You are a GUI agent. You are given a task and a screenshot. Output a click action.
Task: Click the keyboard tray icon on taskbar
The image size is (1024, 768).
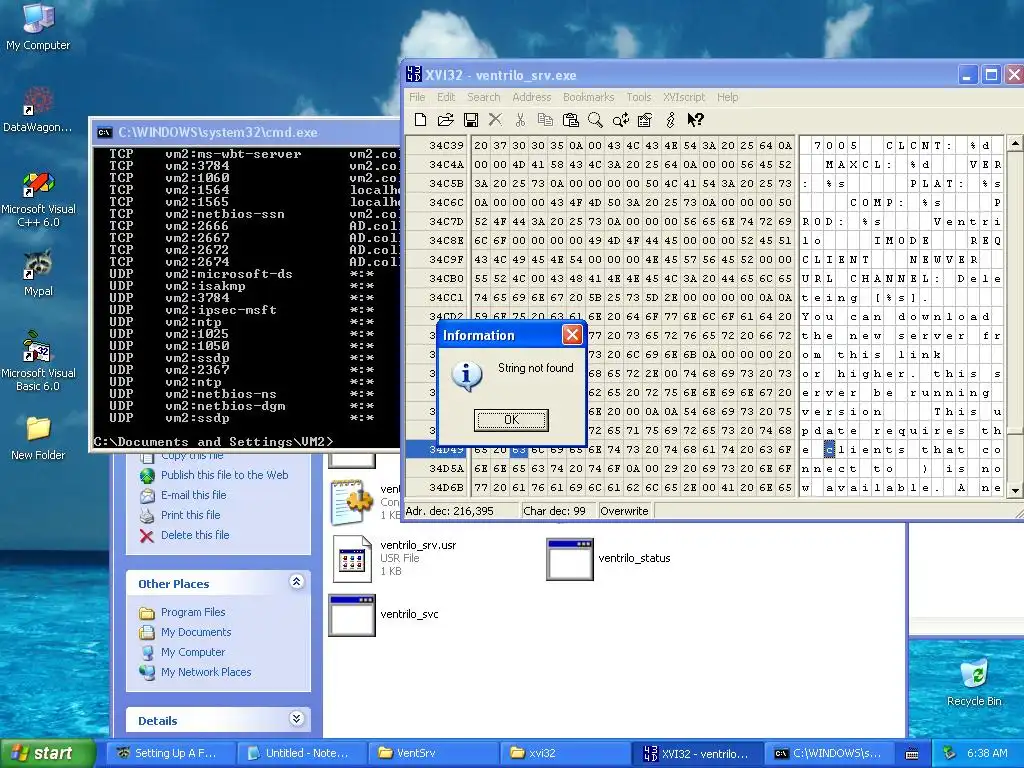tap(912, 754)
